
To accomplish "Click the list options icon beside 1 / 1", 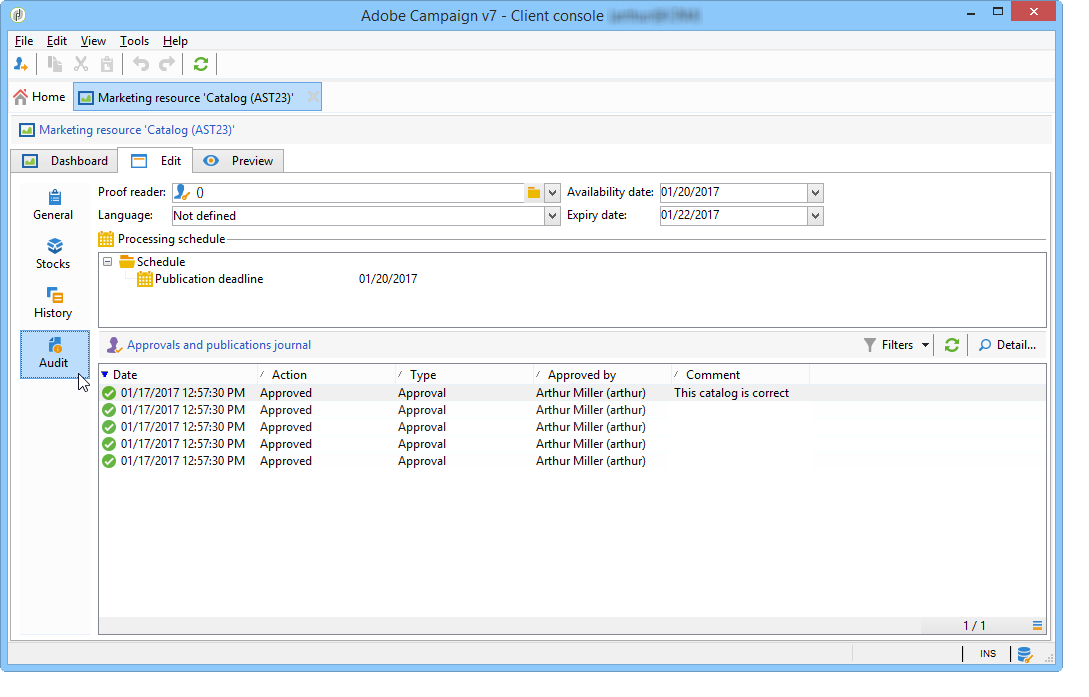I will coord(1037,625).
